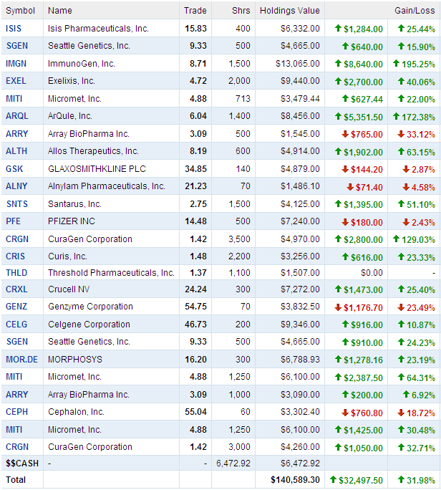Screen dimensions: 441x490
Task: Click the Total row label
Action: tap(16, 480)
